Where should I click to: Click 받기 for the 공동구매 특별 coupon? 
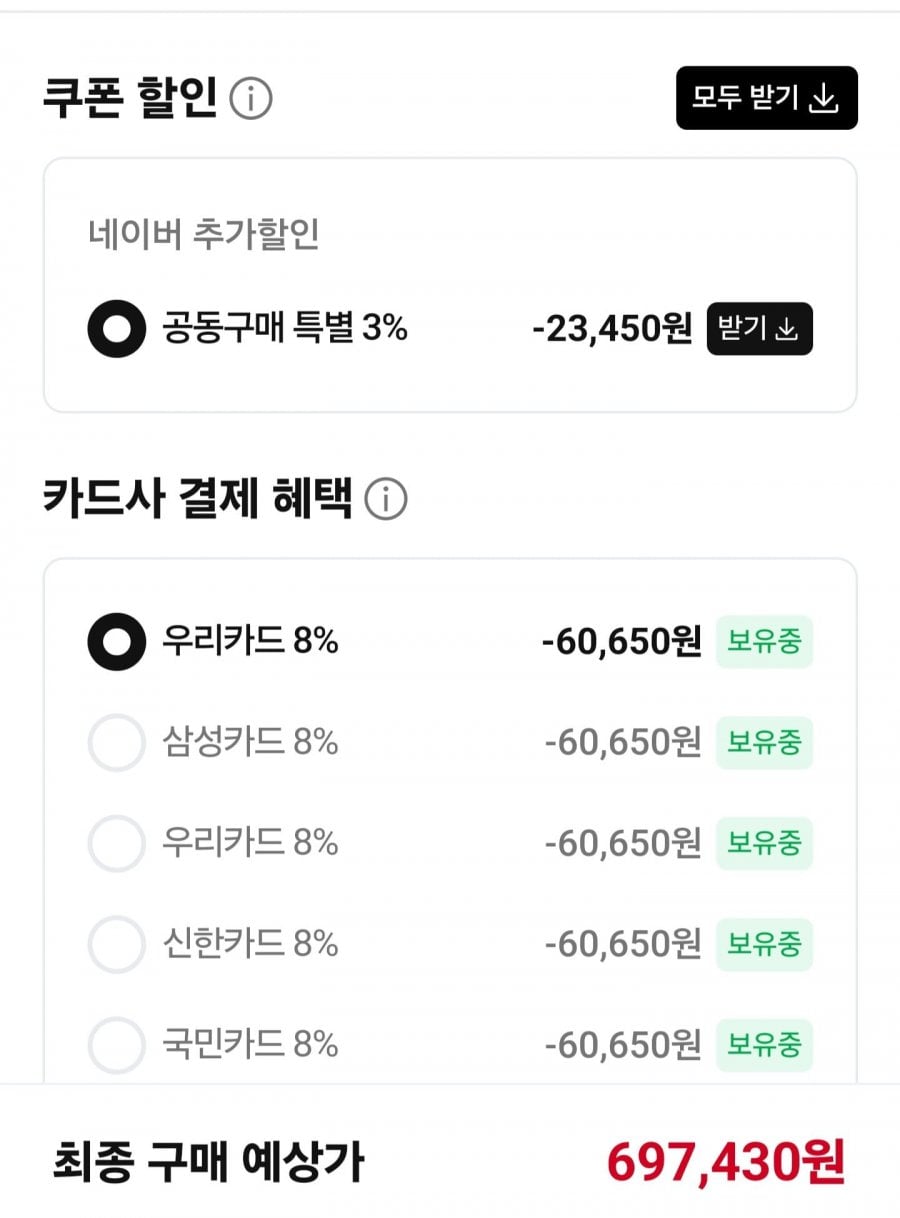click(760, 329)
